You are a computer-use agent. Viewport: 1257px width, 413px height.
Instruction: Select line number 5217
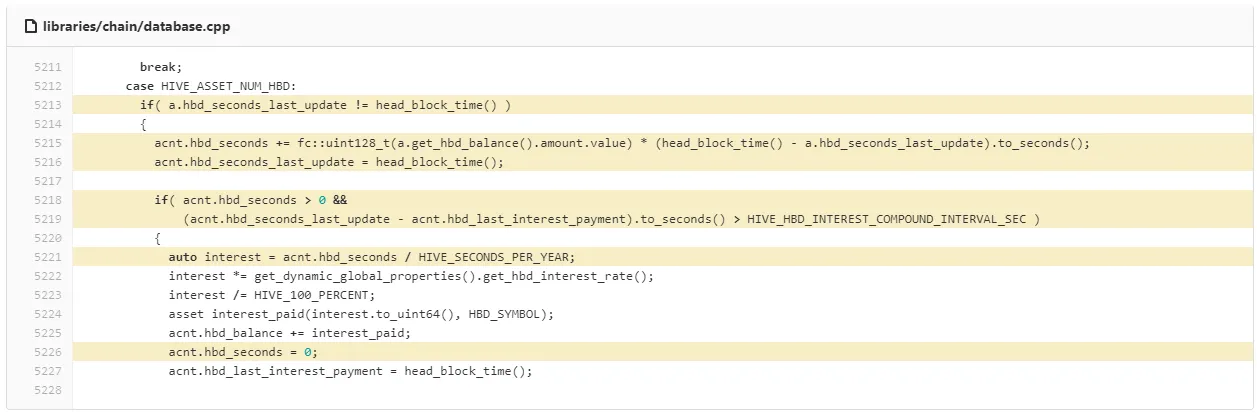click(x=47, y=181)
